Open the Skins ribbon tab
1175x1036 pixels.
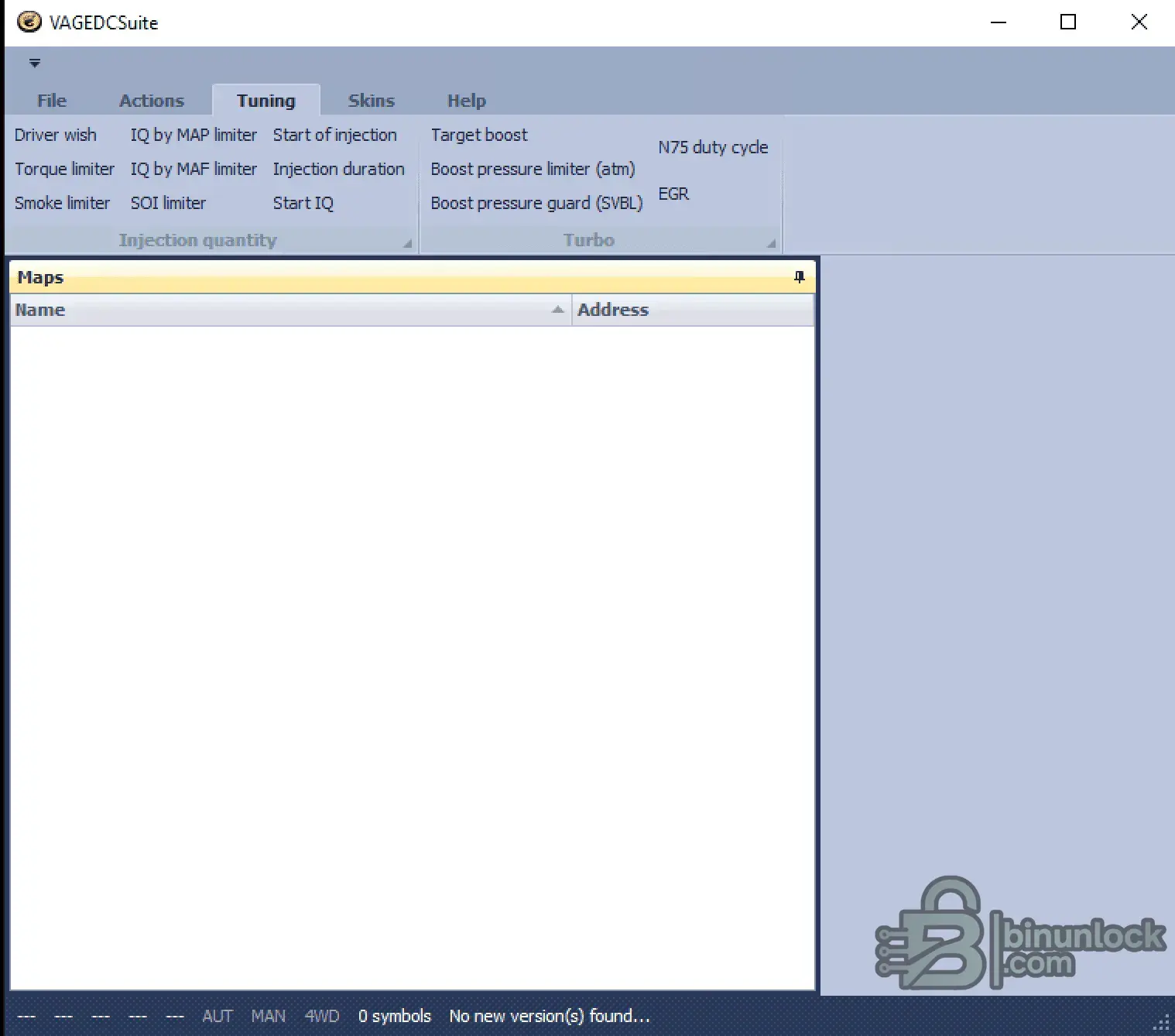tap(372, 101)
